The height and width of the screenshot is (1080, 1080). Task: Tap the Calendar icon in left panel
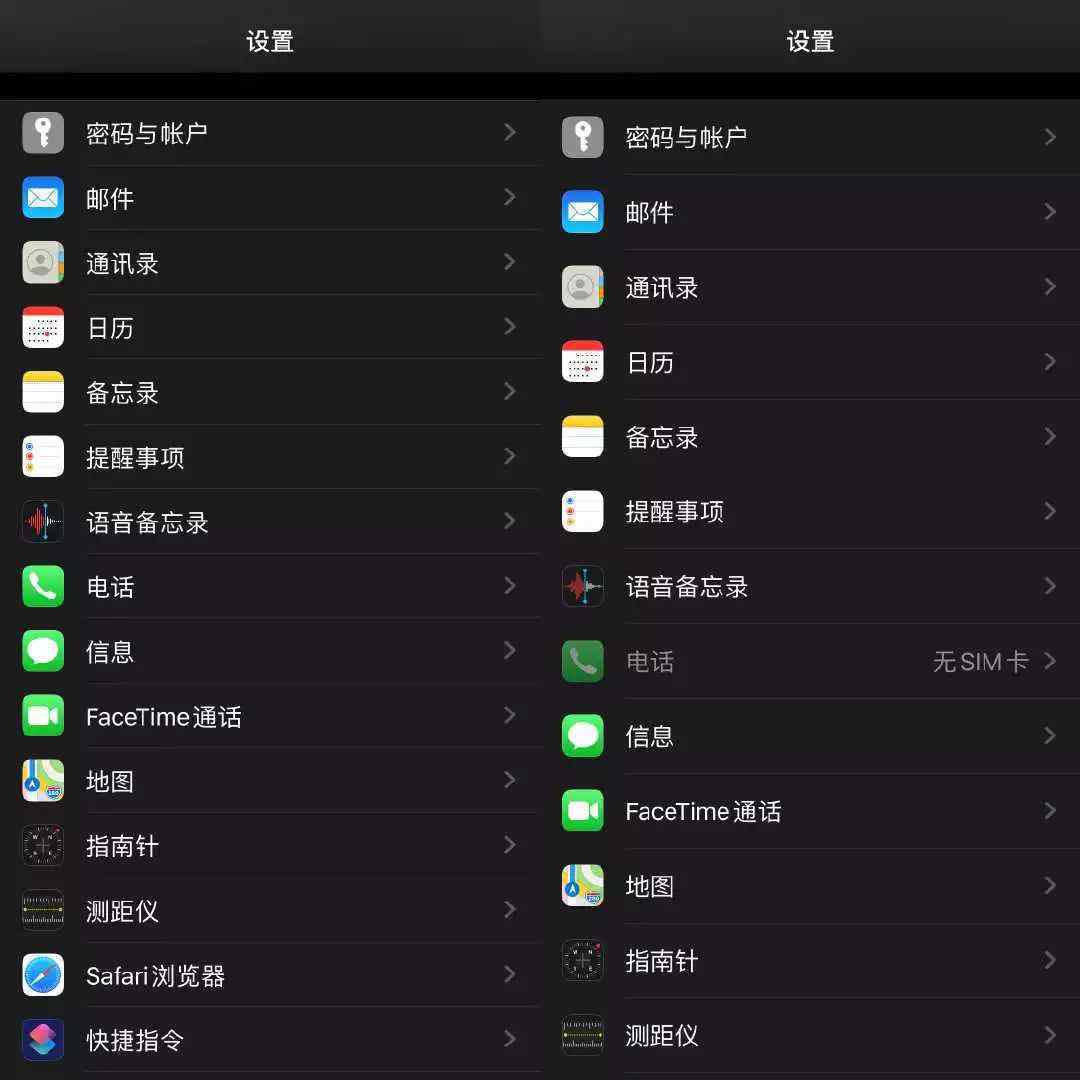point(43,326)
